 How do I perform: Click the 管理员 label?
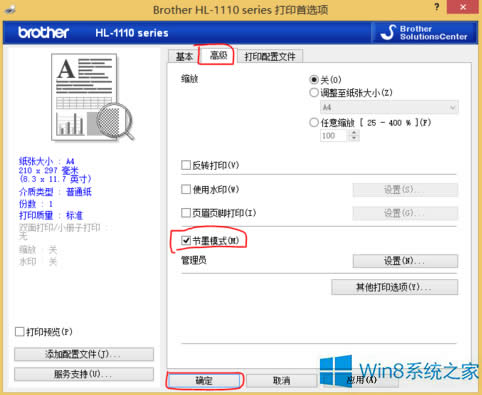click(194, 260)
